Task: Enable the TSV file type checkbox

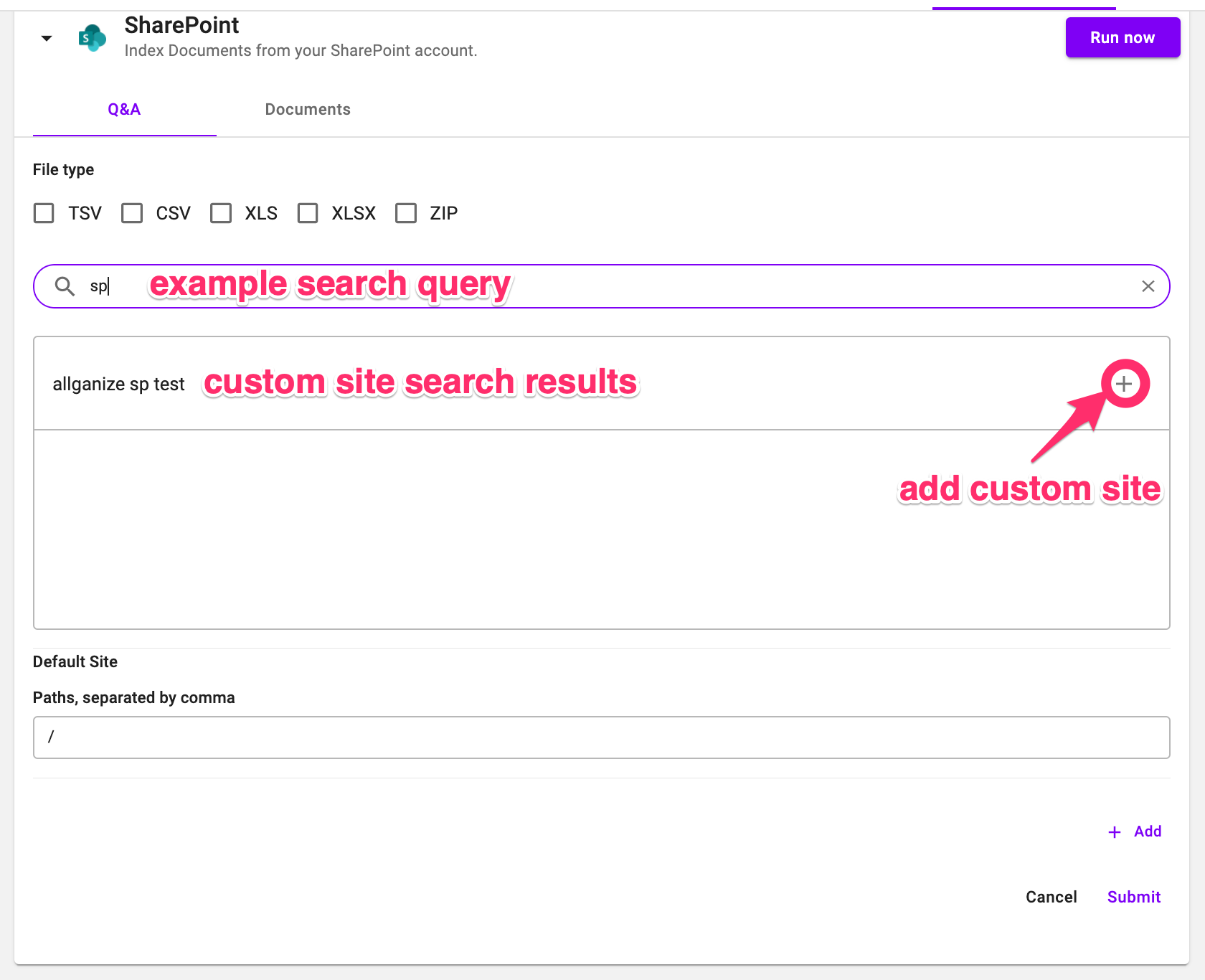Action: tap(44, 213)
